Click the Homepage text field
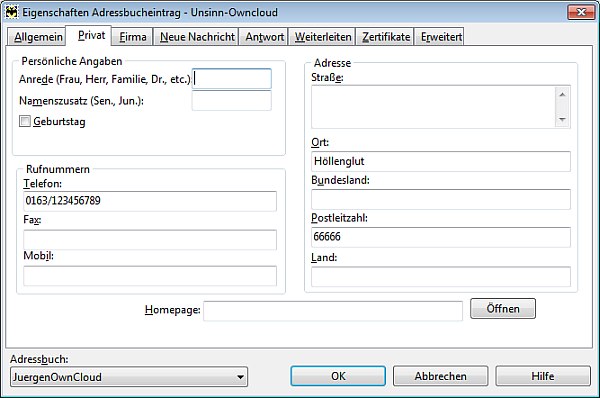Viewport: 600px width, 398px height. point(333,311)
